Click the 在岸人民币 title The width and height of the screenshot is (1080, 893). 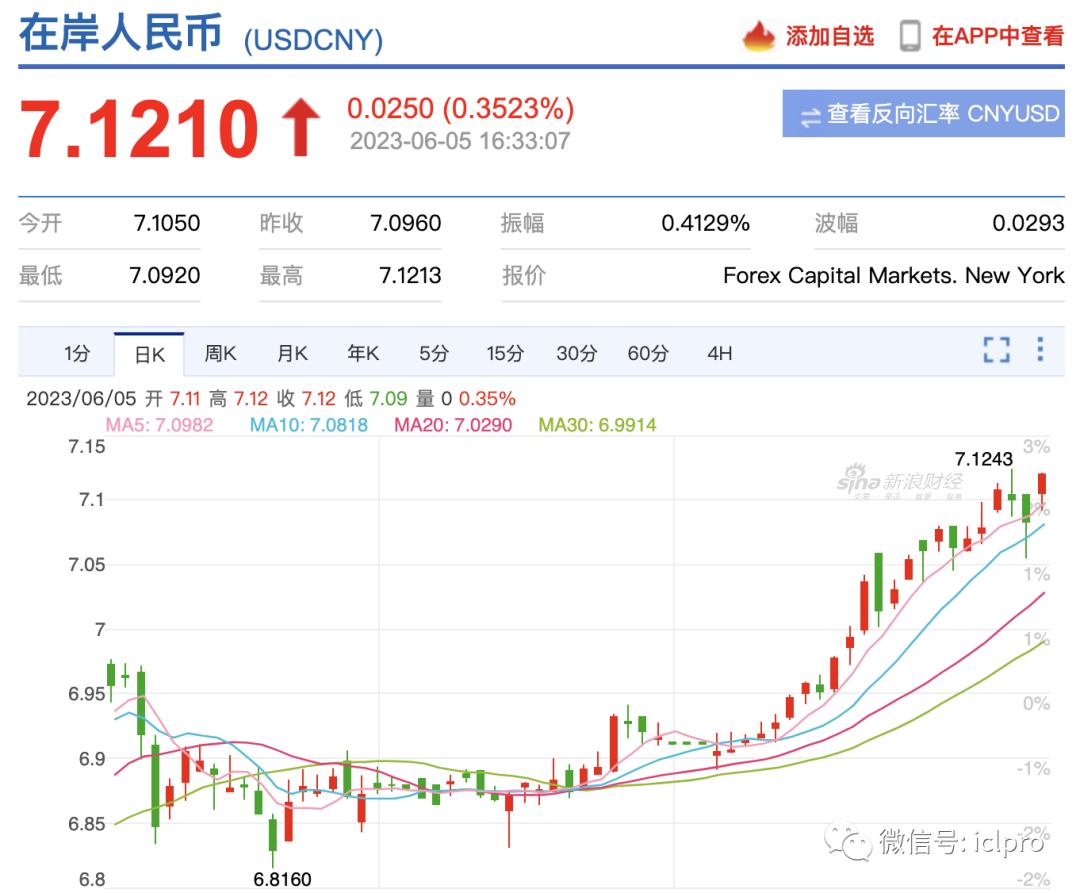coord(121,33)
